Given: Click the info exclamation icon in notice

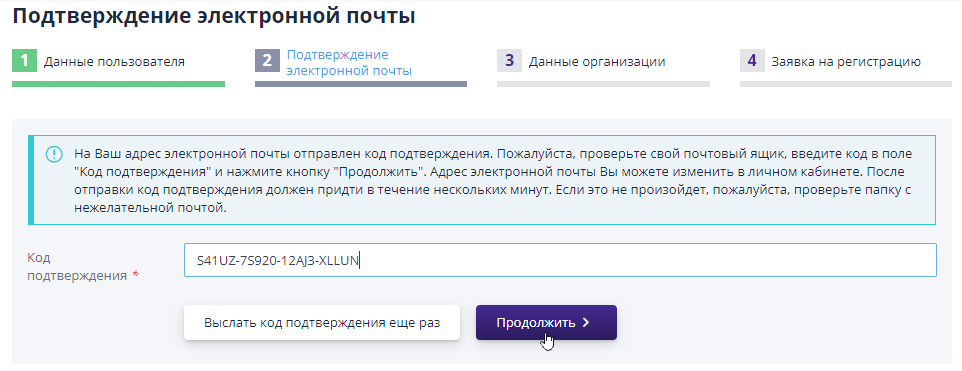Looking at the screenshot, I should tap(54, 154).
